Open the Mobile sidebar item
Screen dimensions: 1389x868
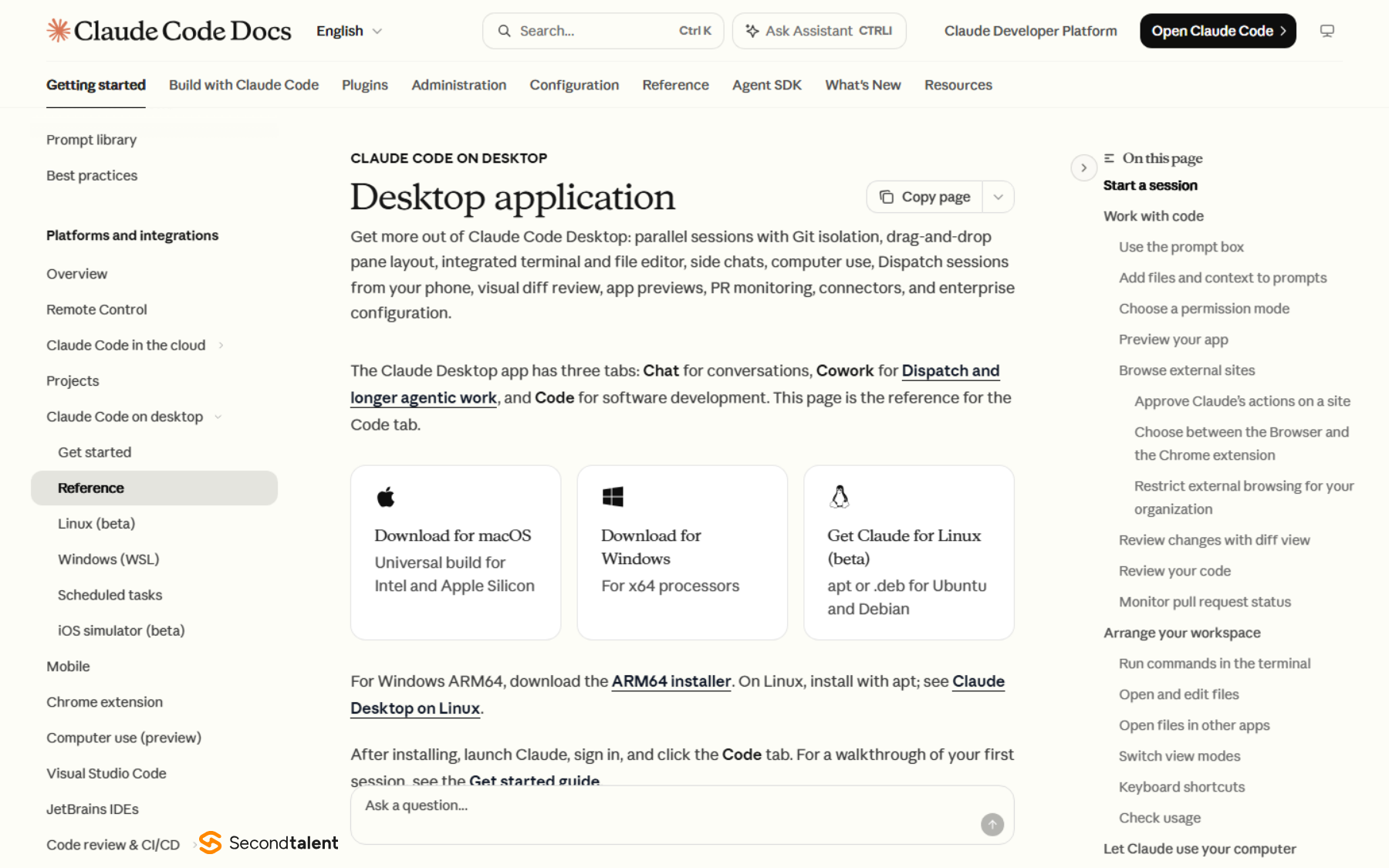click(68, 667)
